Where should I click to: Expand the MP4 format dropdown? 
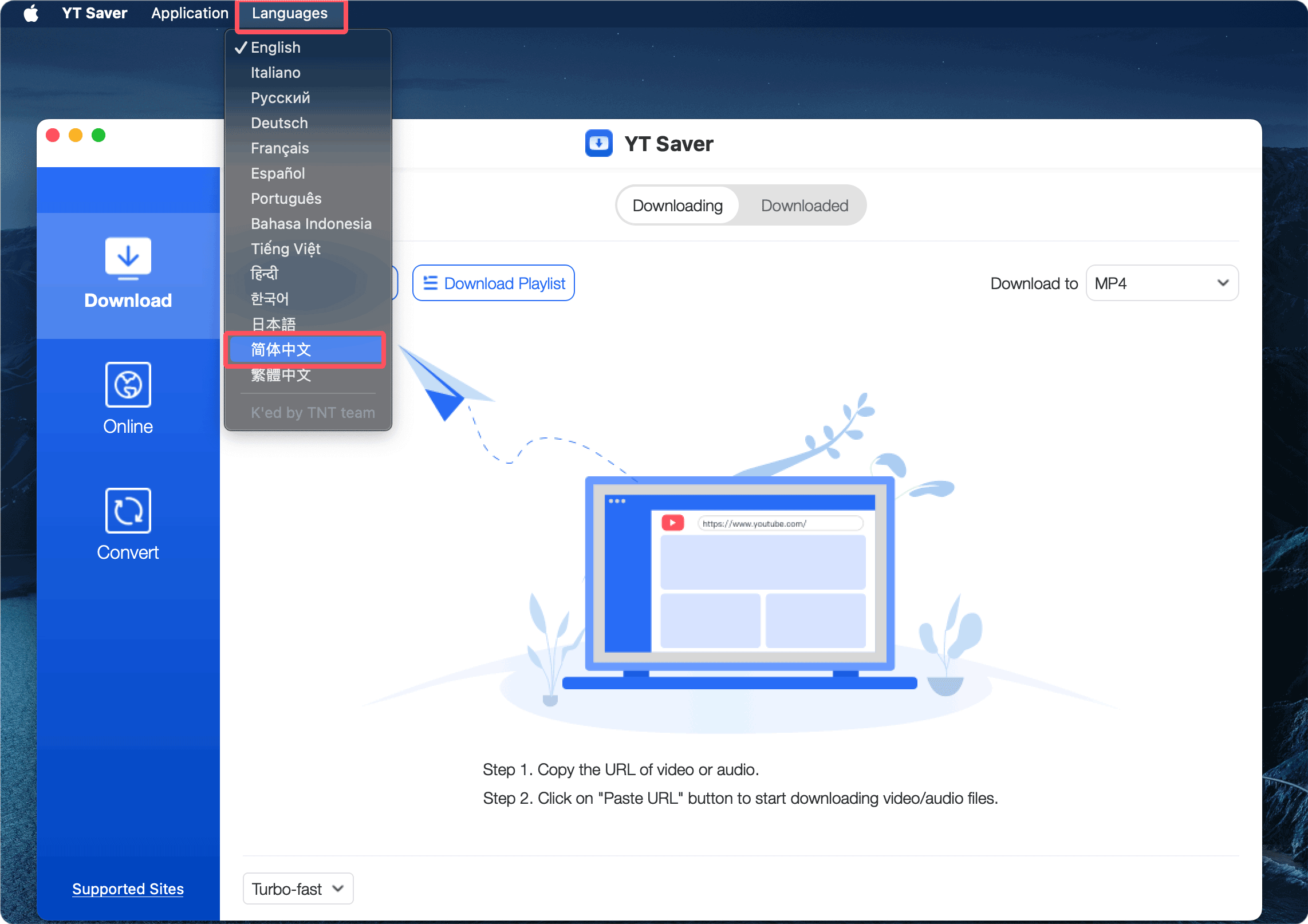tap(1161, 283)
